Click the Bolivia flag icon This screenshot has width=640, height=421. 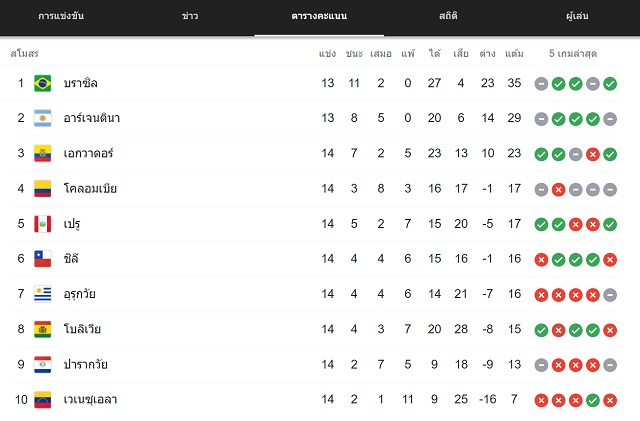point(42,329)
